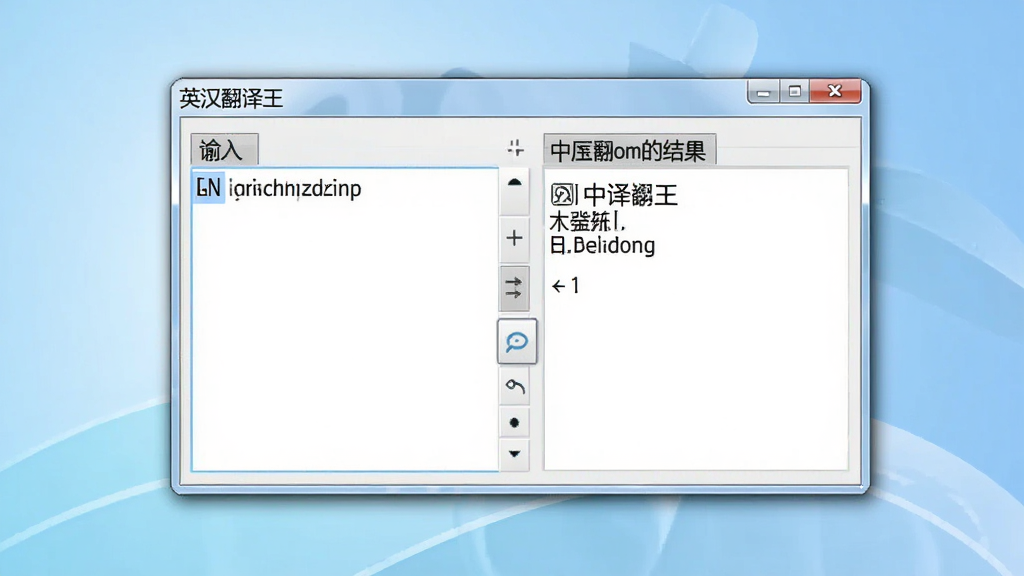Click the plus icon in the middle toolbar
Viewport: 1024px width, 576px height.
tap(515, 238)
